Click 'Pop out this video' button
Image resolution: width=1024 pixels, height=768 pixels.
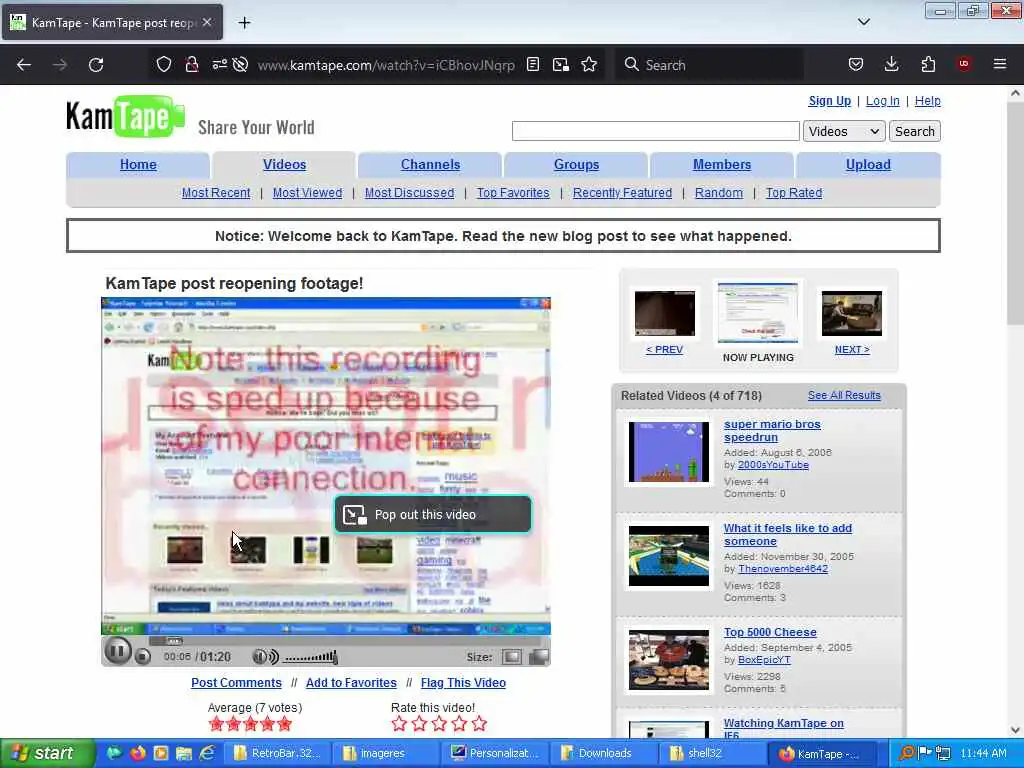coord(433,515)
